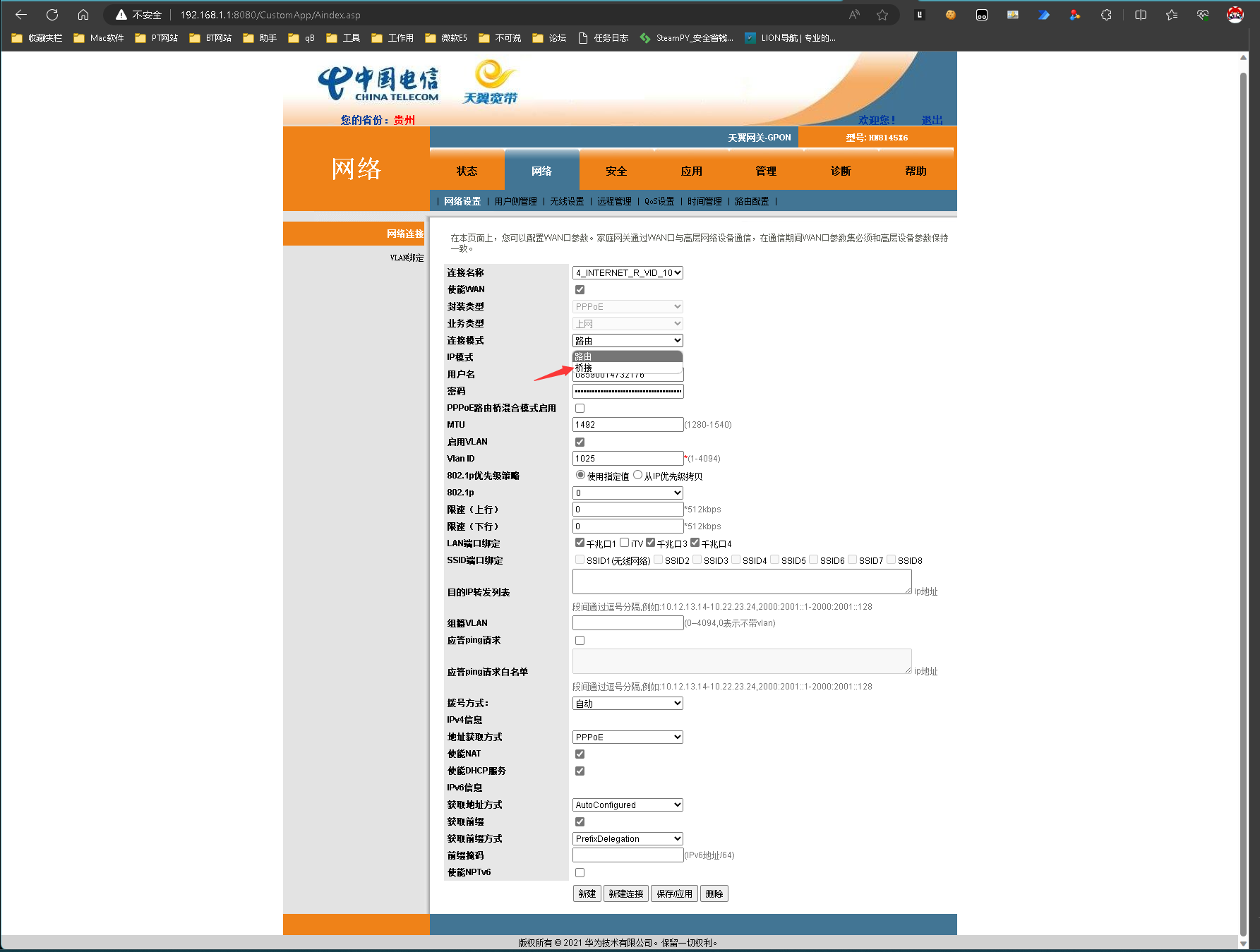Click the 保存/应用 button
Screen dimensions: 1260x952
[674, 894]
